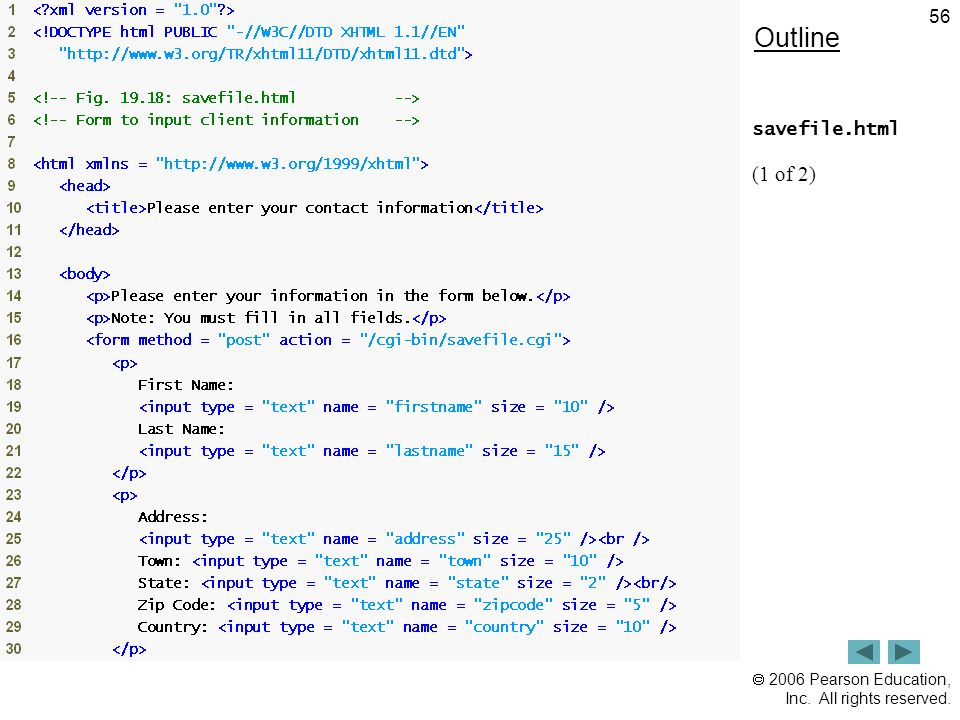The width and height of the screenshot is (960, 720).
Task: Select the Town input line
Action: click(381, 561)
